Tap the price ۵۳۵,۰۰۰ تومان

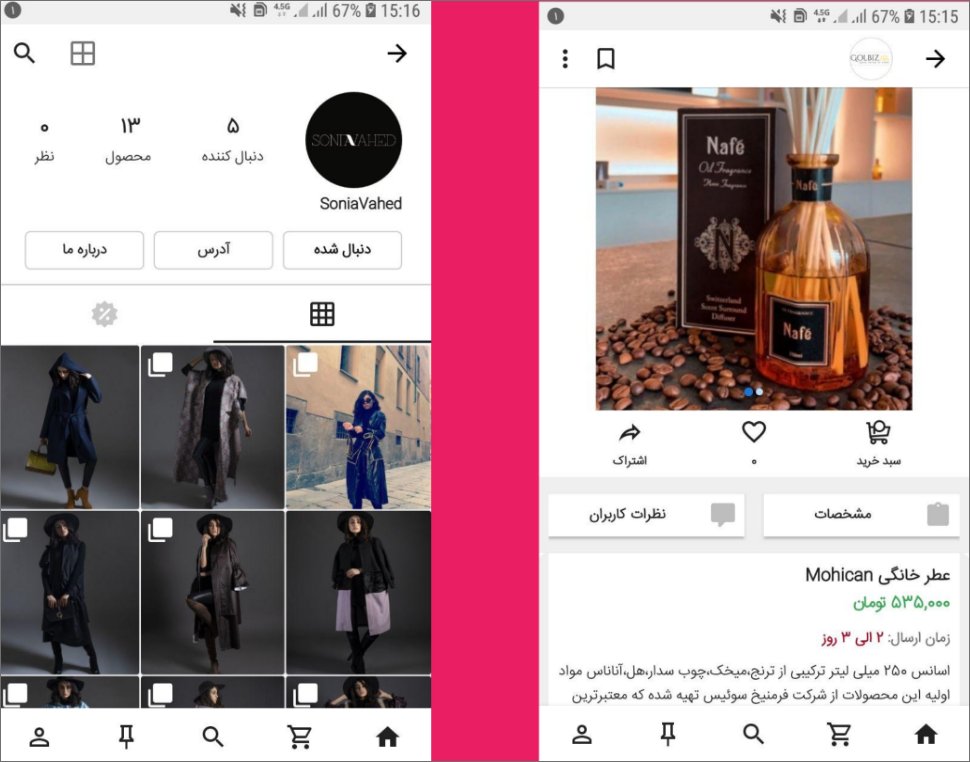901,602
